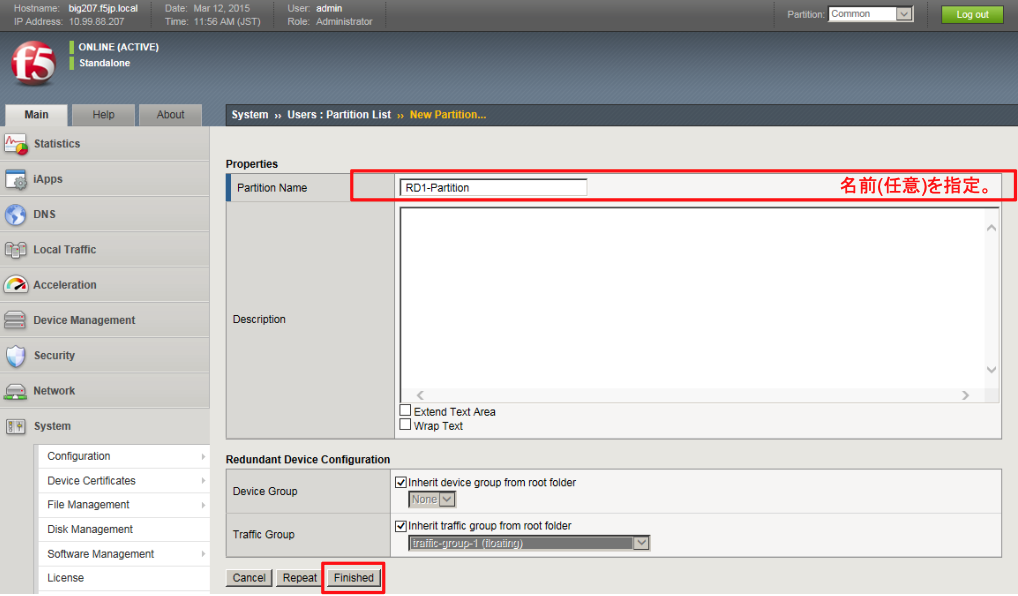Switch to the Main tab
This screenshot has height=596, width=1018.
[36, 115]
